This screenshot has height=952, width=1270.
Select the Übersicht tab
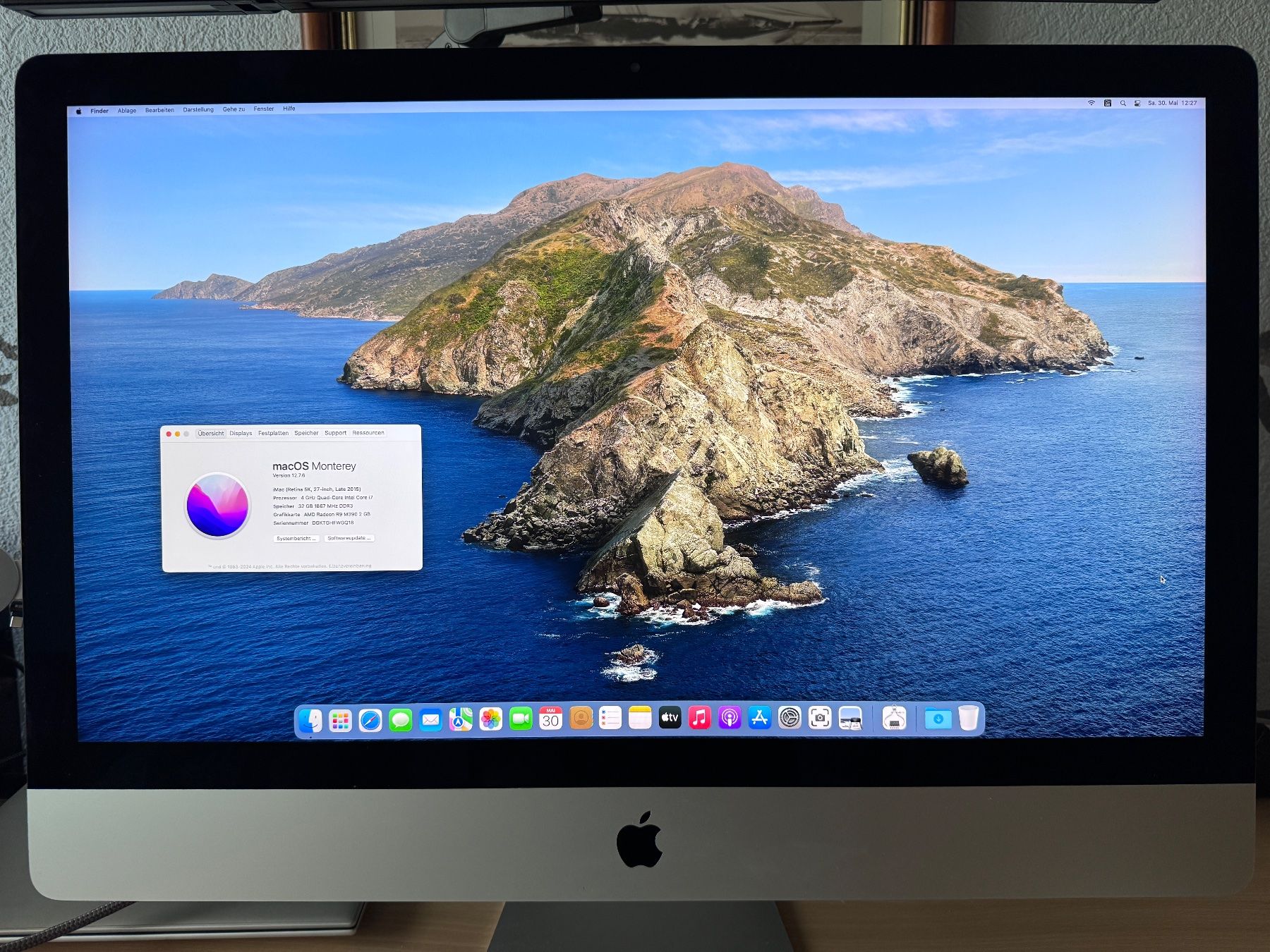(x=211, y=434)
